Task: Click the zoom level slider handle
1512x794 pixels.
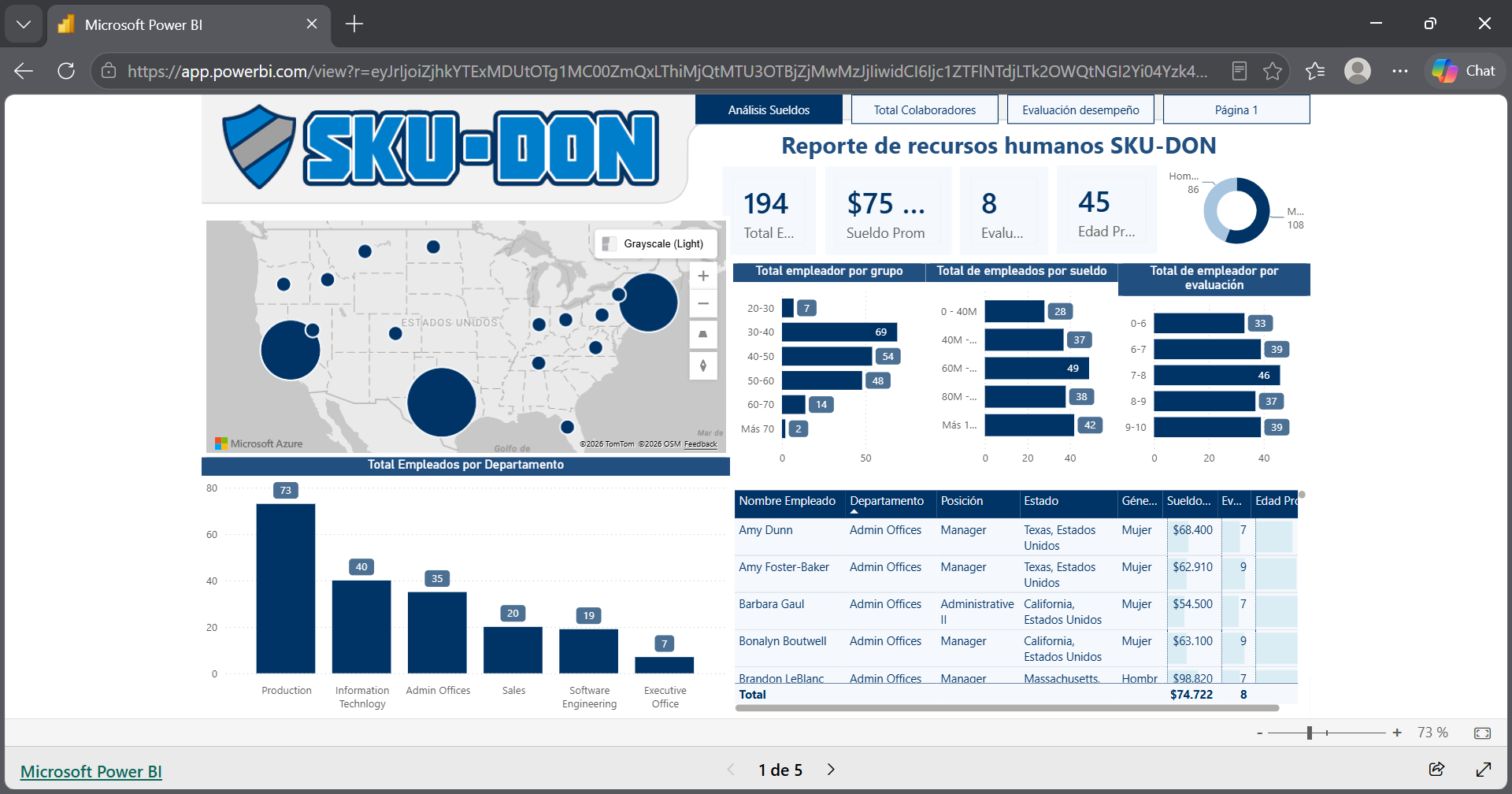Action: tap(1310, 733)
